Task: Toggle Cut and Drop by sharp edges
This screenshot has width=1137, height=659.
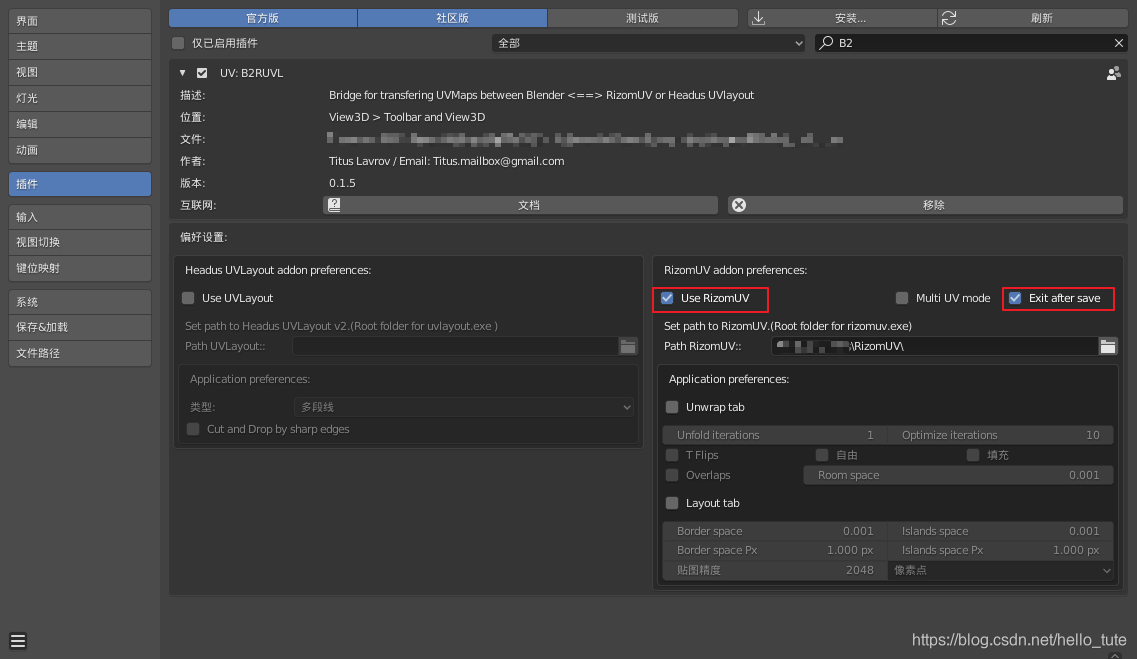Action: (193, 429)
